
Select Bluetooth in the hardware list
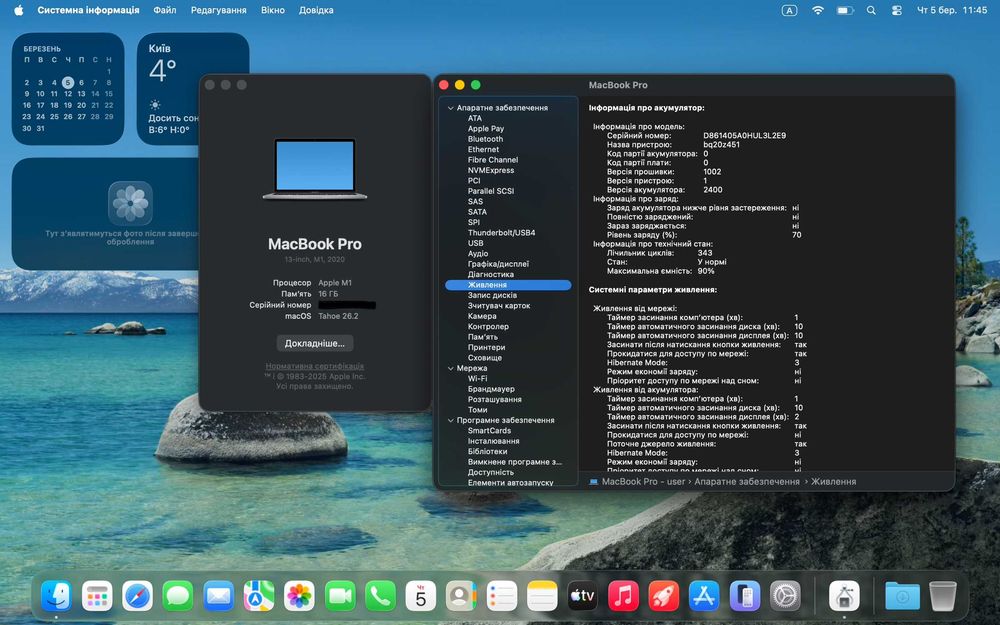485,139
